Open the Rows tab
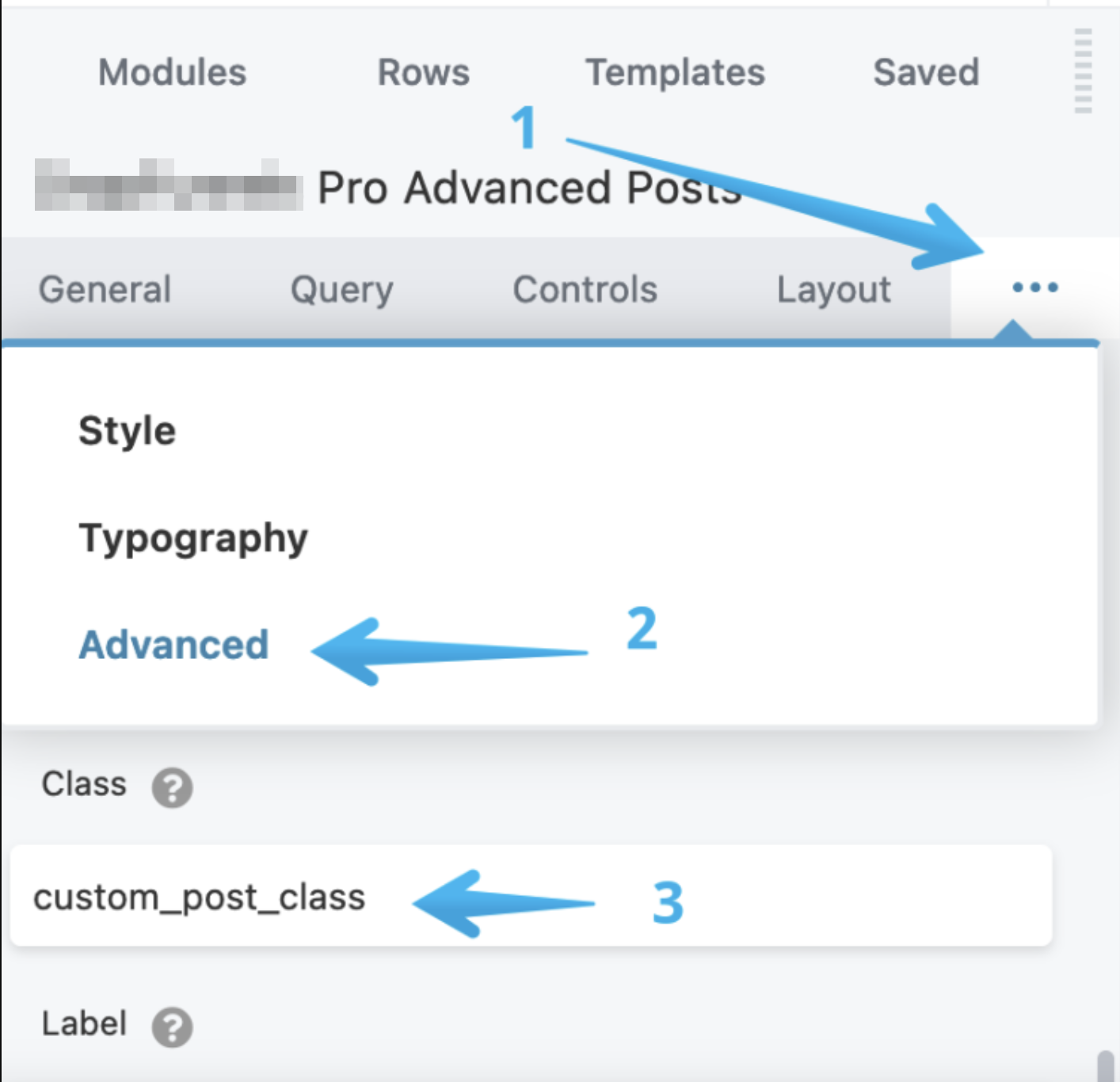The width and height of the screenshot is (1120, 1082). 423,72
